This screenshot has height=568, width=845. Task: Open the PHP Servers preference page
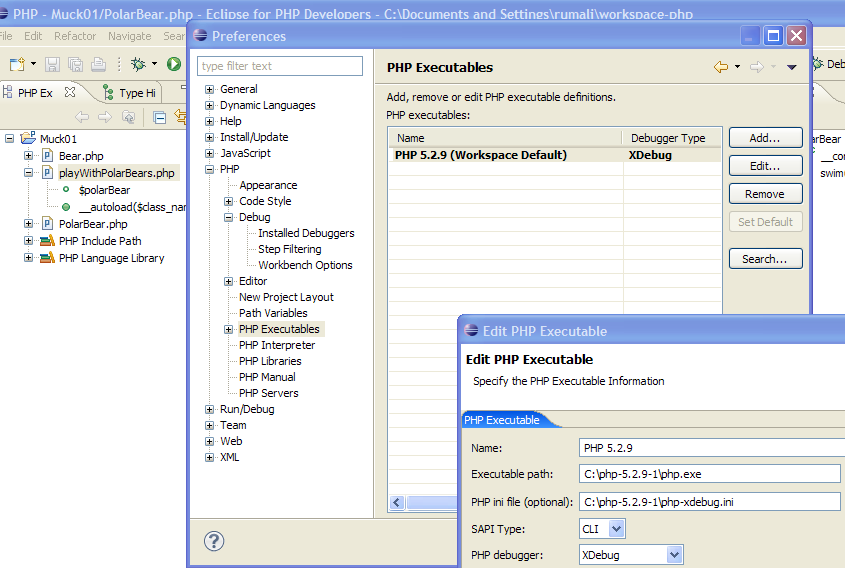(x=268, y=393)
